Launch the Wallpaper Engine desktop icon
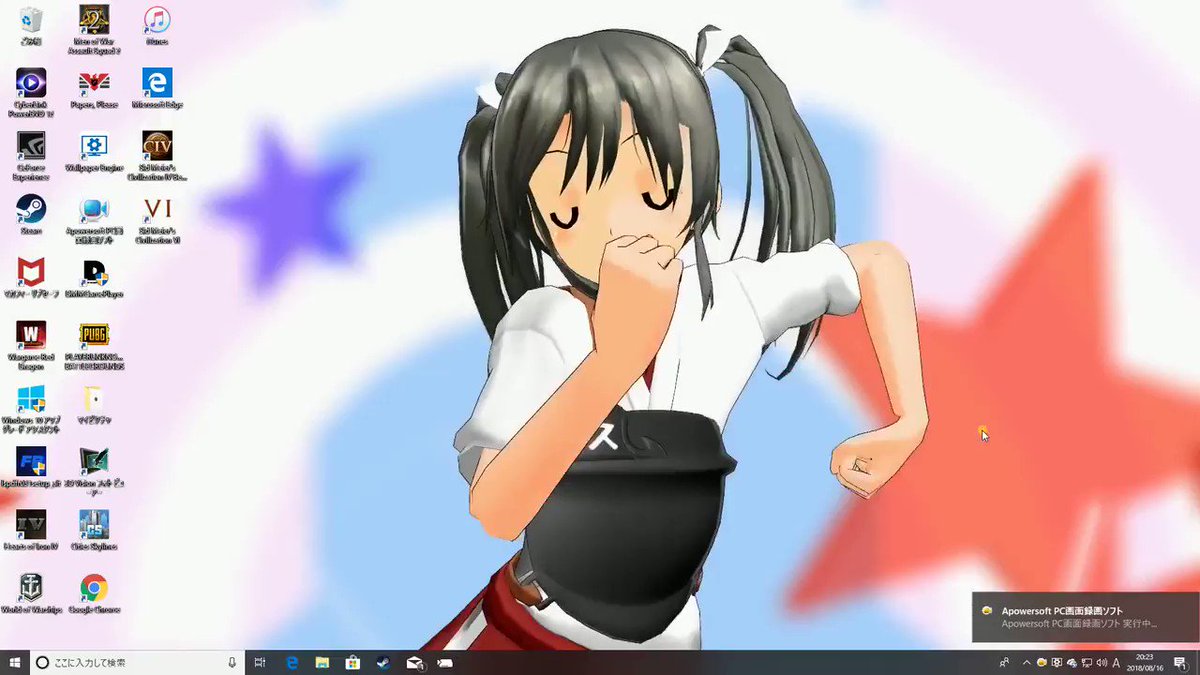The image size is (1200, 675). point(94,153)
